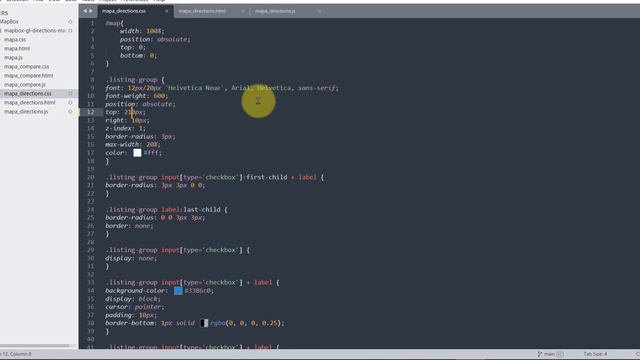Viewport: 640px width, 360px height.
Task: Click status badge beside mapa_directions.css in sidebar
Action: [70, 93]
